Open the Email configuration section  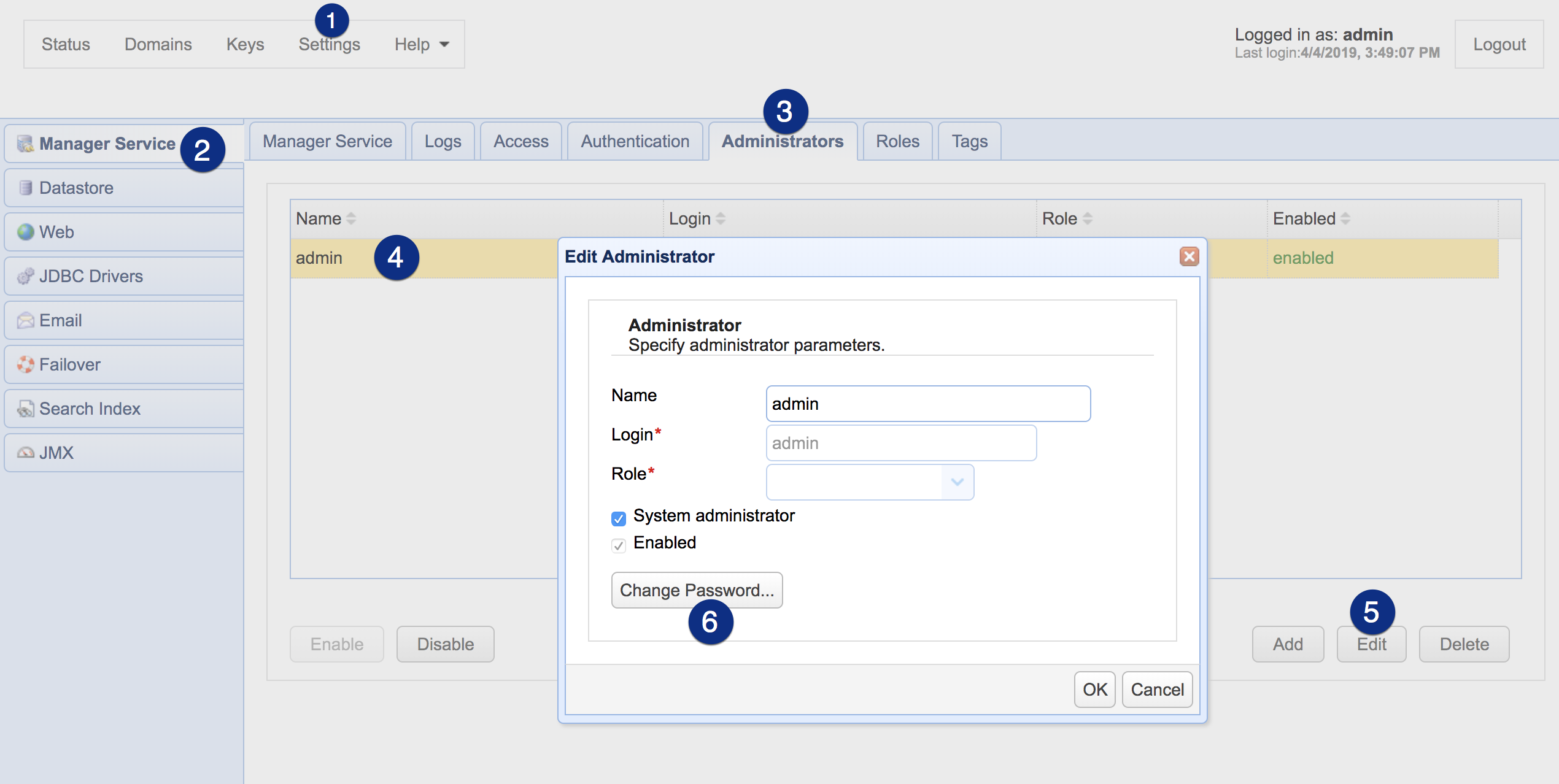(x=60, y=320)
